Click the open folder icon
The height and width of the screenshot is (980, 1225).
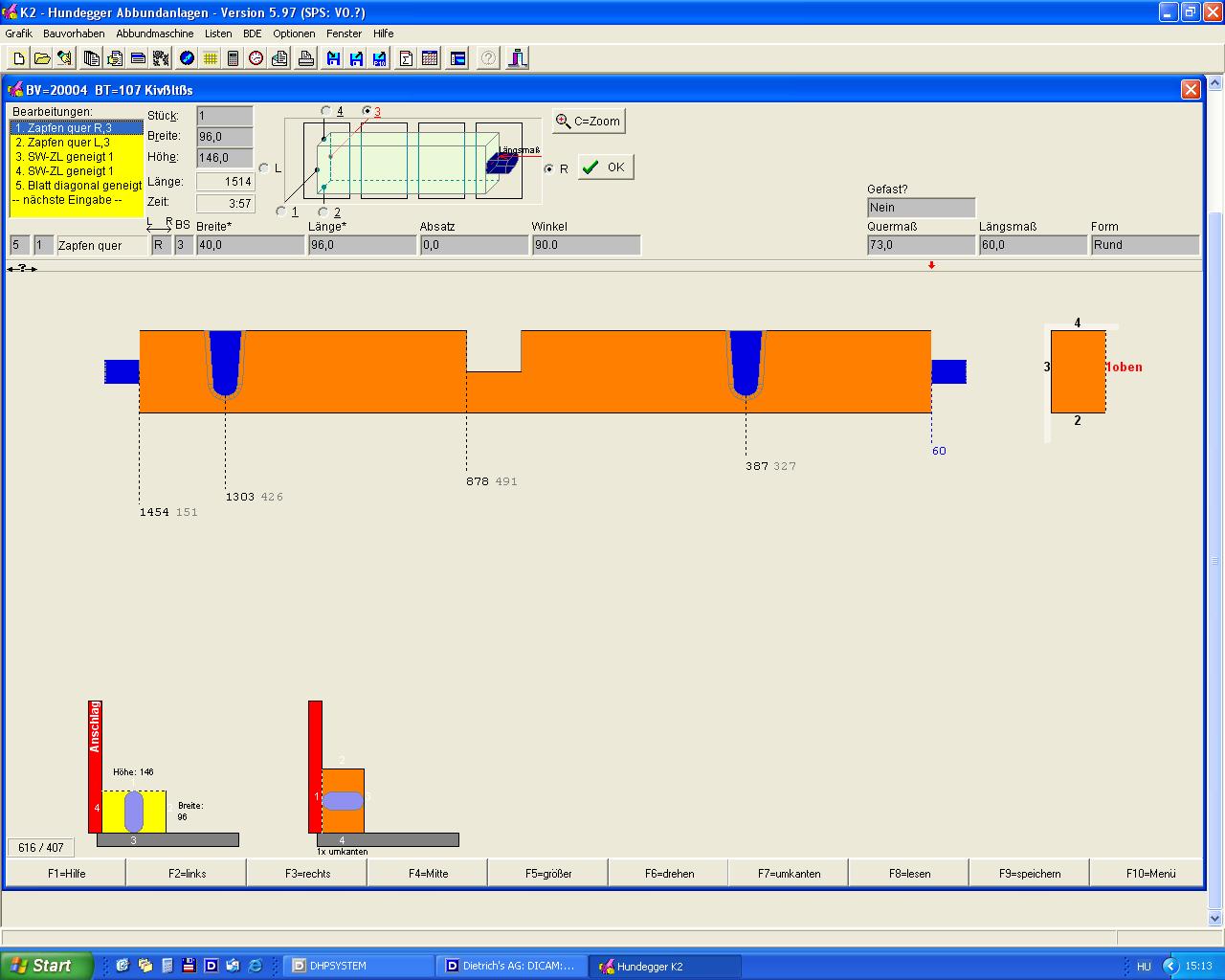pyautogui.click(x=41, y=58)
